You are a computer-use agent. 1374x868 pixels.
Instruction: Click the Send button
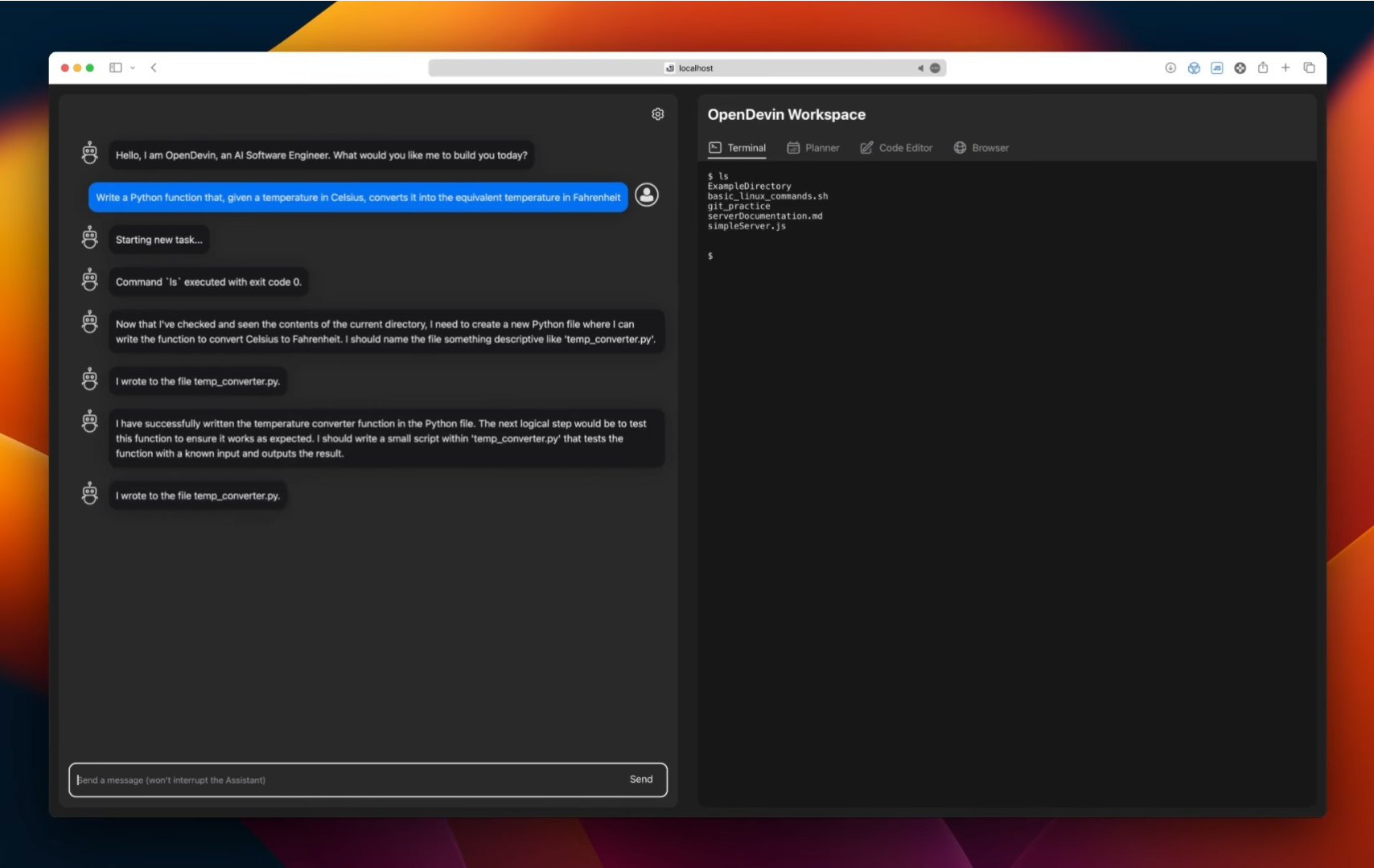click(641, 780)
